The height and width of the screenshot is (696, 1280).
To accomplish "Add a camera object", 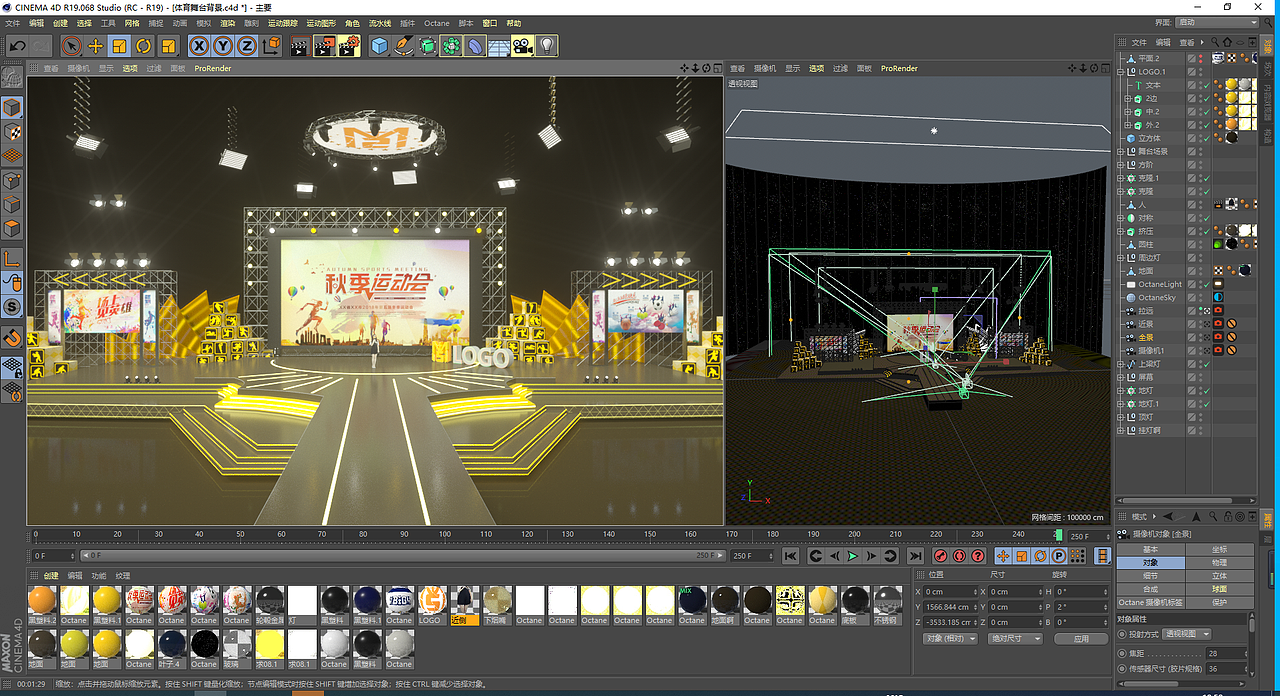I will point(523,45).
